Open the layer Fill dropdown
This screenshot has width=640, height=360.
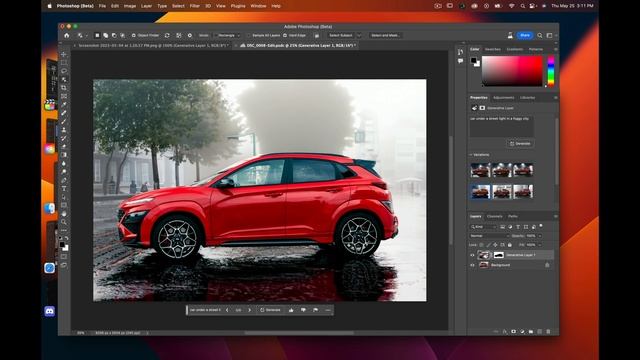click(540, 245)
